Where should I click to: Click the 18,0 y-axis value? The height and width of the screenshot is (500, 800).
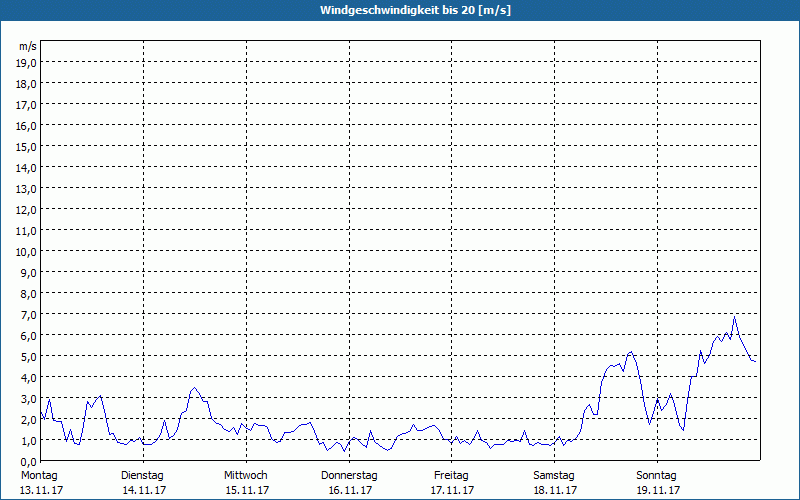(27, 84)
